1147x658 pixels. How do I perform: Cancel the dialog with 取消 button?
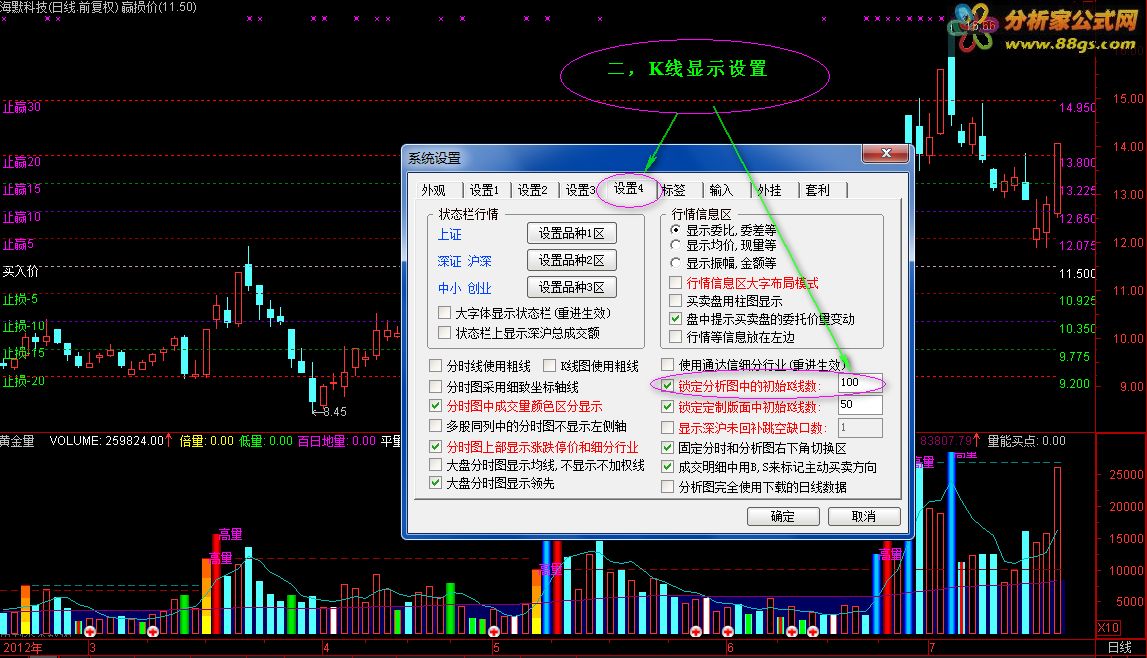(x=864, y=516)
